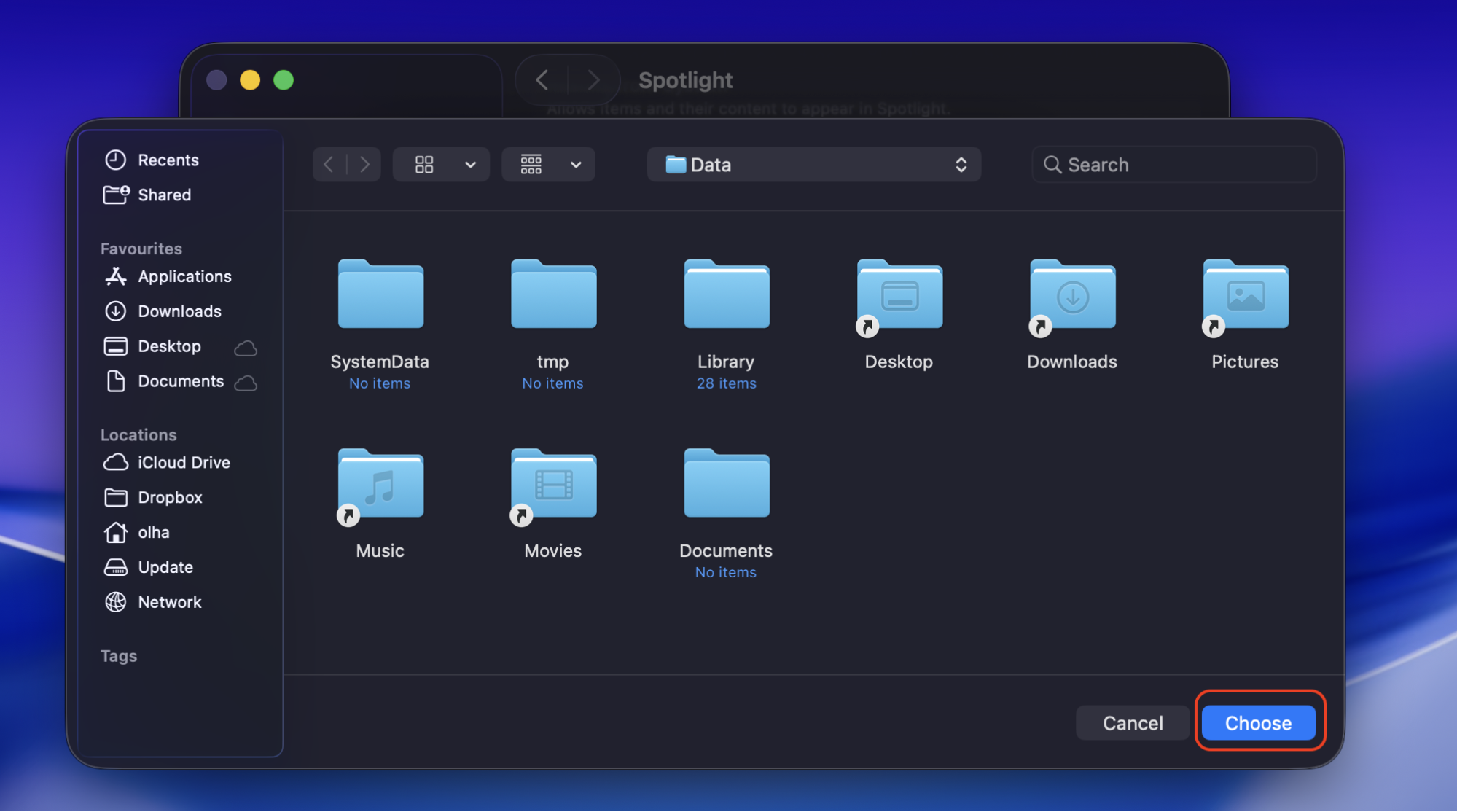Open the Library folder icon
This screenshot has height=812, width=1457.
click(727, 294)
